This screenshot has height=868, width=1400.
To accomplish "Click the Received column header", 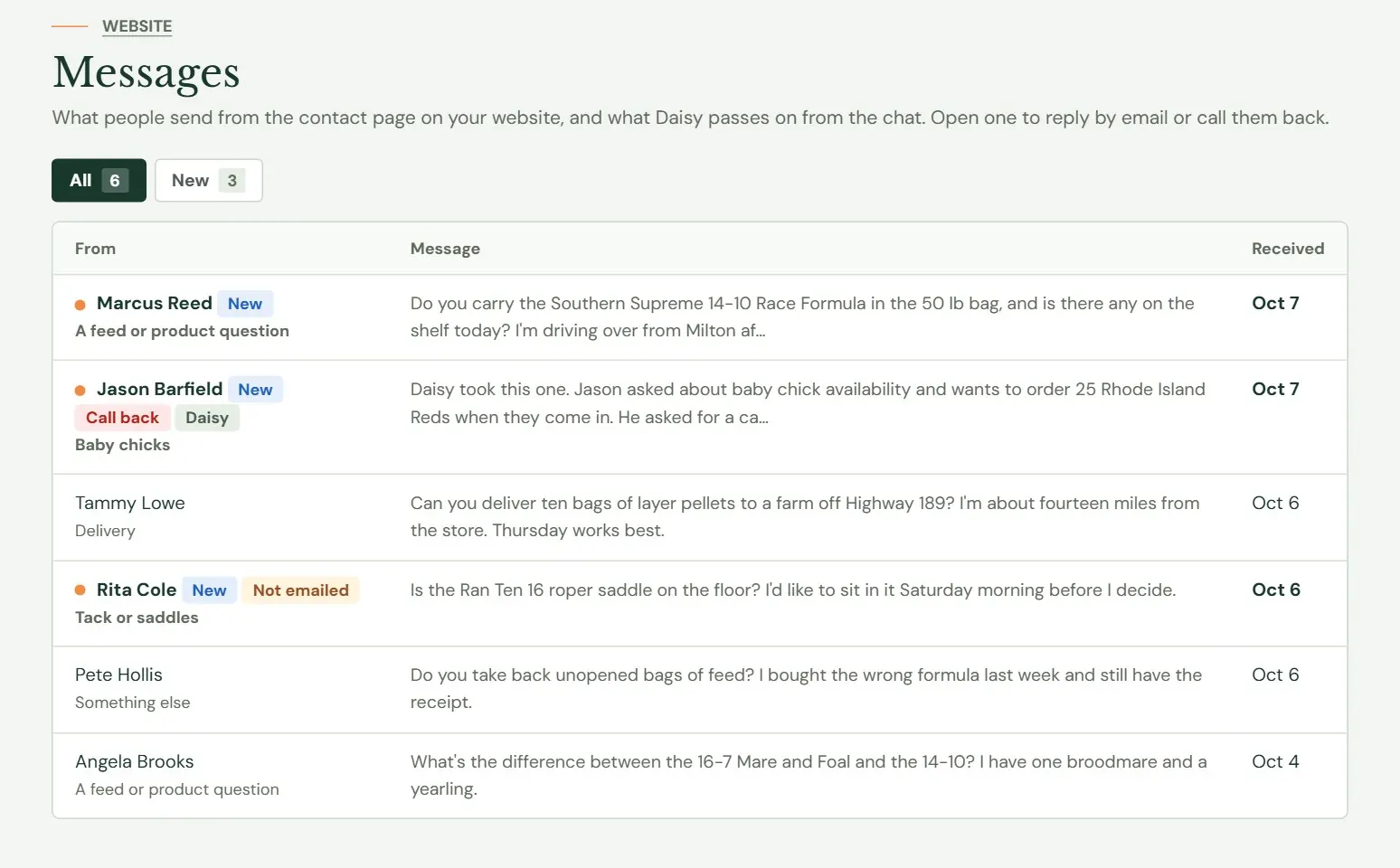I will coord(1288,249).
